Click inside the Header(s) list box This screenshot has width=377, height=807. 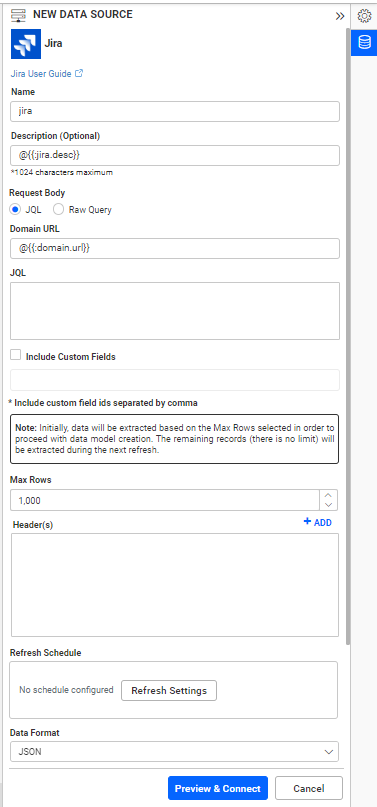(x=175, y=585)
